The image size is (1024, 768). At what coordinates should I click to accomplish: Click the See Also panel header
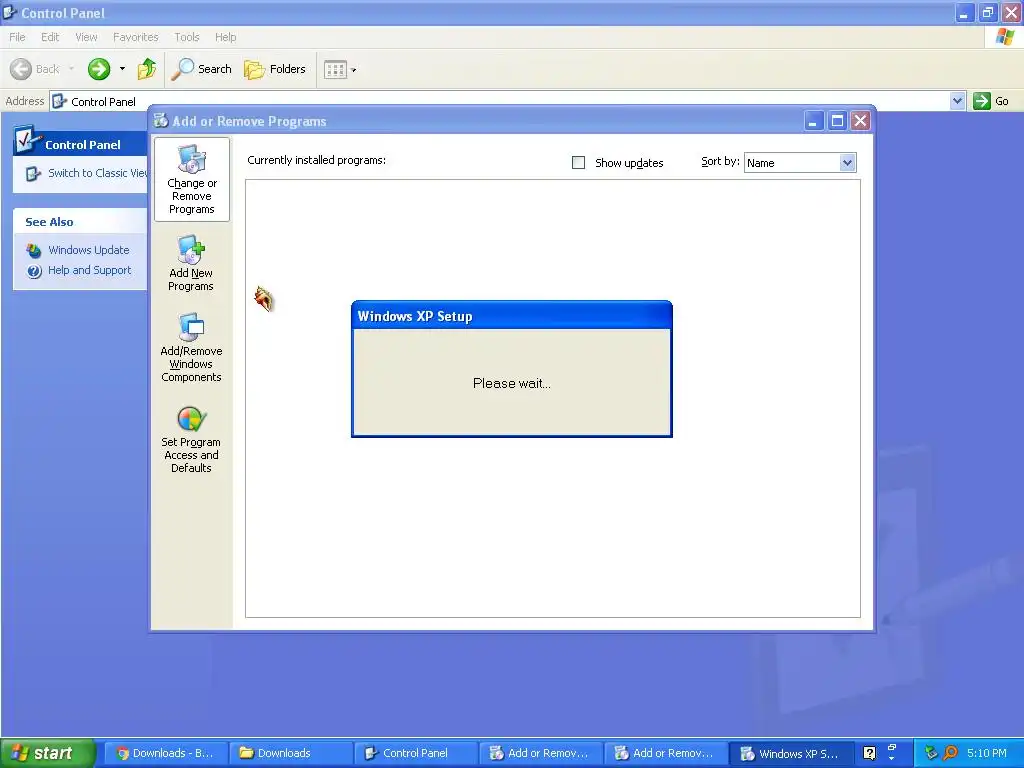point(80,222)
